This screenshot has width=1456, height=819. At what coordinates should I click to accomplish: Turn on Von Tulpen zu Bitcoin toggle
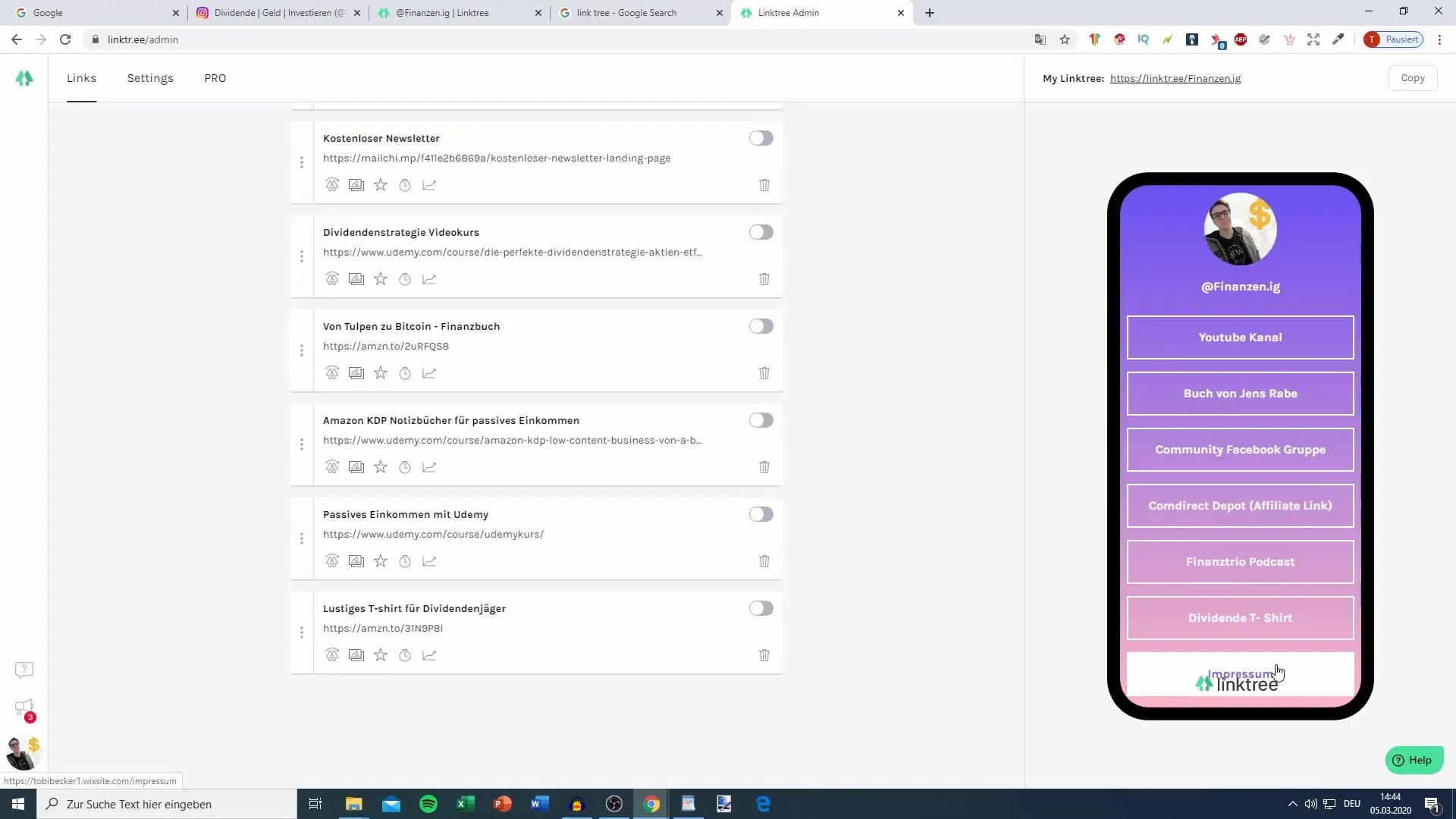click(761, 326)
